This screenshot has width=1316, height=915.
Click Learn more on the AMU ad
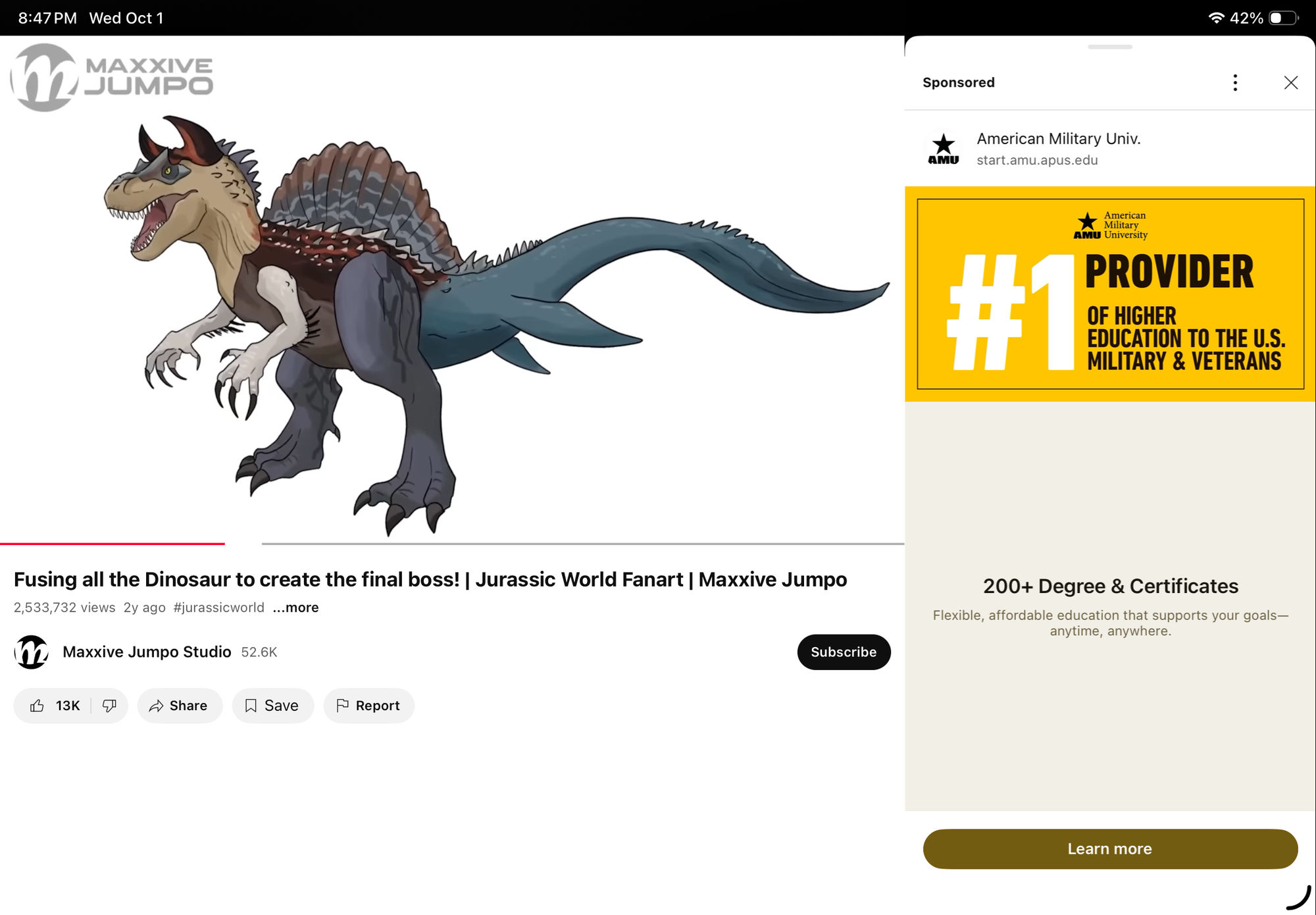pos(1109,849)
